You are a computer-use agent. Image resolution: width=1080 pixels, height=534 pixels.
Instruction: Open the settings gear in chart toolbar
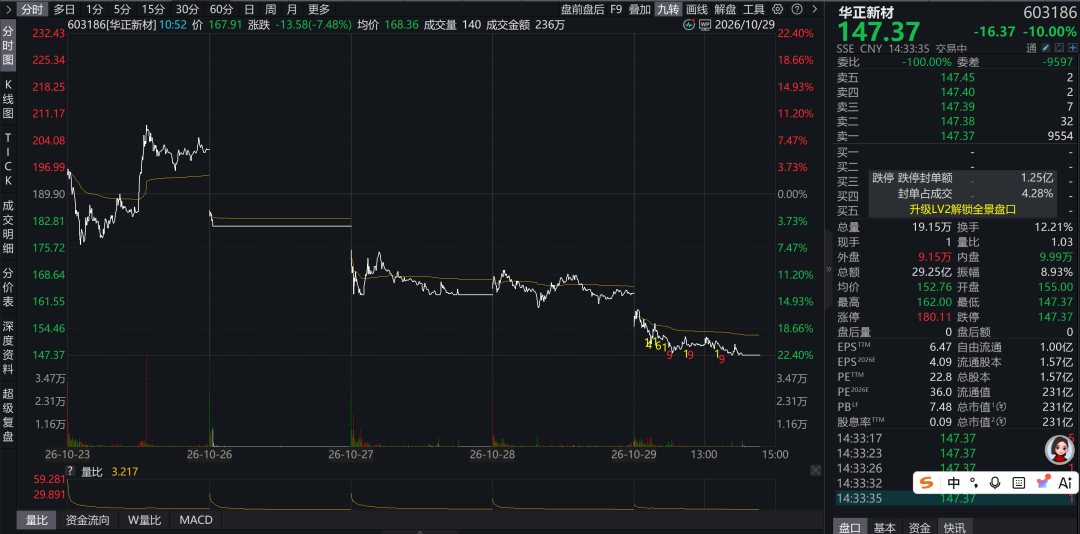point(778,10)
